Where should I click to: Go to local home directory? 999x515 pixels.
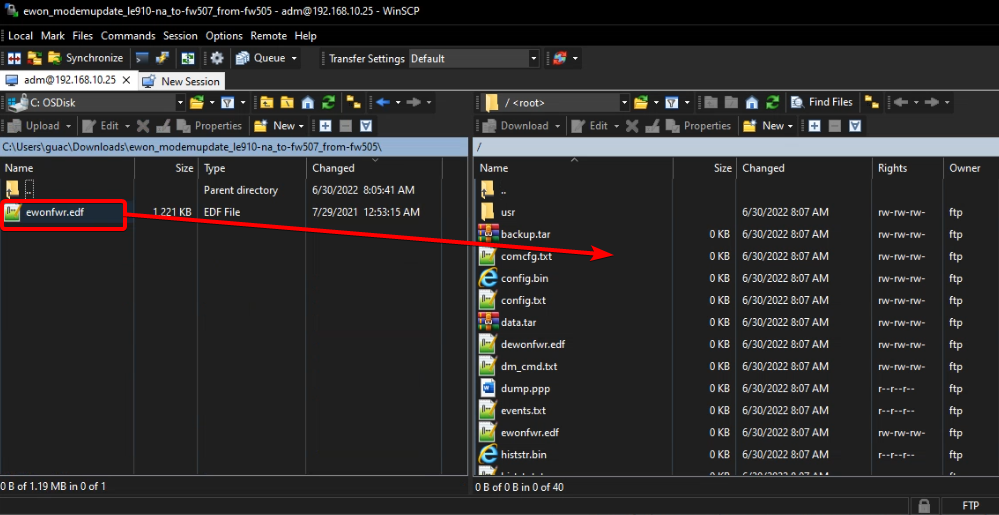point(308,102)
